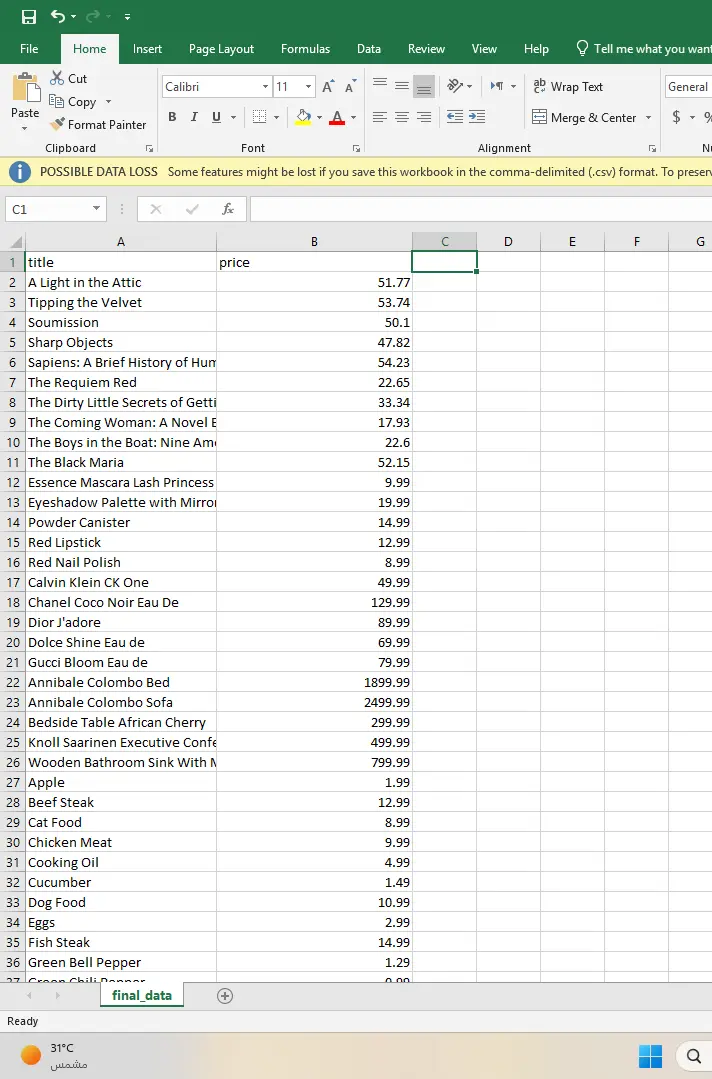Screen dimensions: 712x1079
Task: Open Windows Start menu
Action: tap(650, 1056)
